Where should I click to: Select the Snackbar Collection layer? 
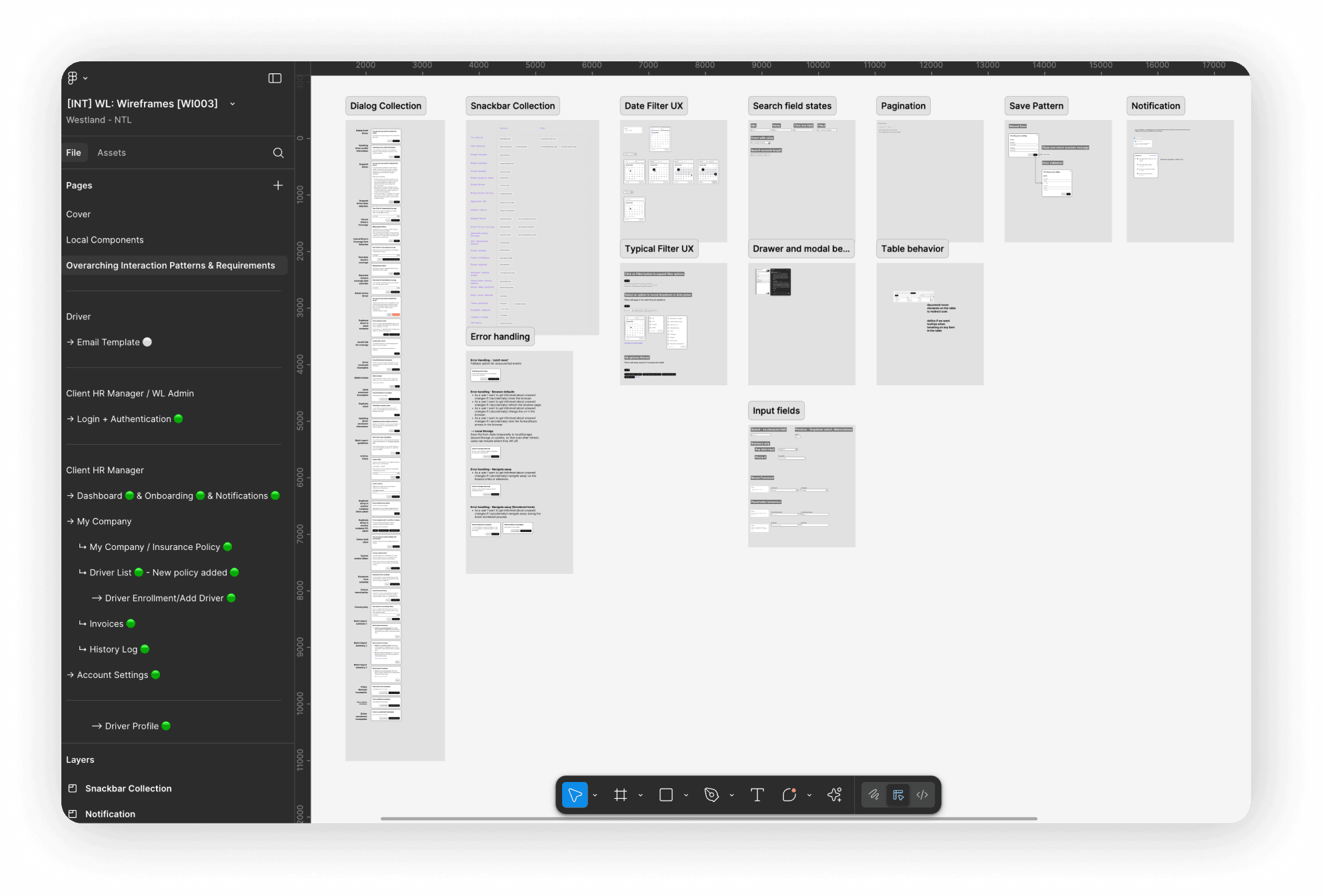click(128, 789)
